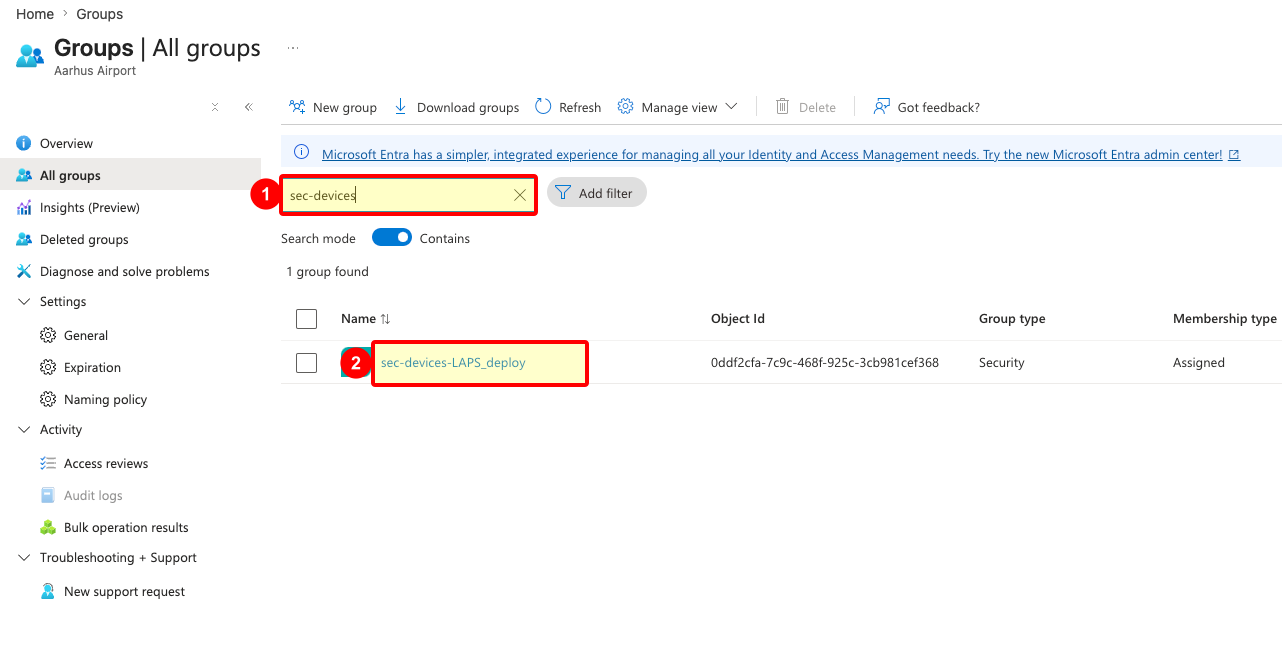Collapse the Settings section chevron
This screenshot has height=658, width=1282.
pos(24,301)
